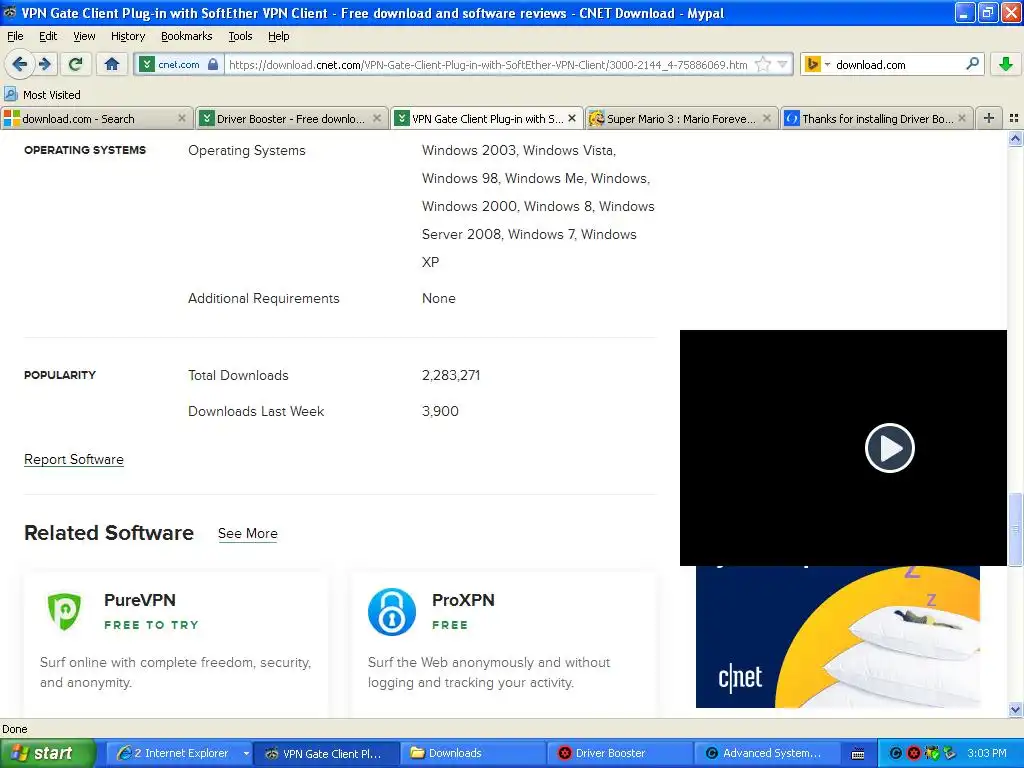Go forward with the Forward arrow button
The width and height of the screenshot is (1024, 768).
click(x=44, y=64)
